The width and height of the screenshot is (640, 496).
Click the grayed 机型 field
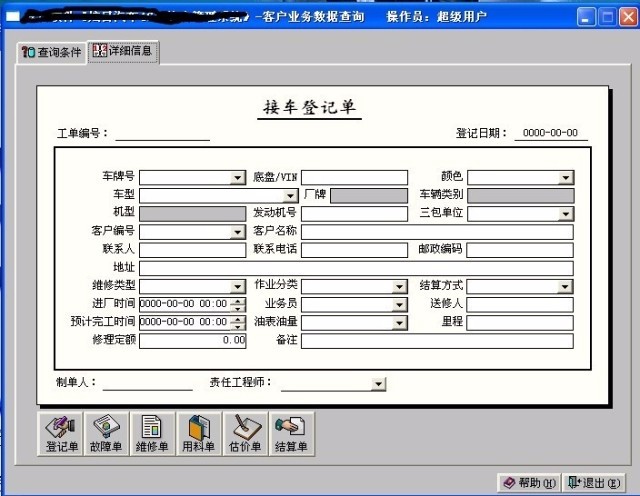(193, 214)
